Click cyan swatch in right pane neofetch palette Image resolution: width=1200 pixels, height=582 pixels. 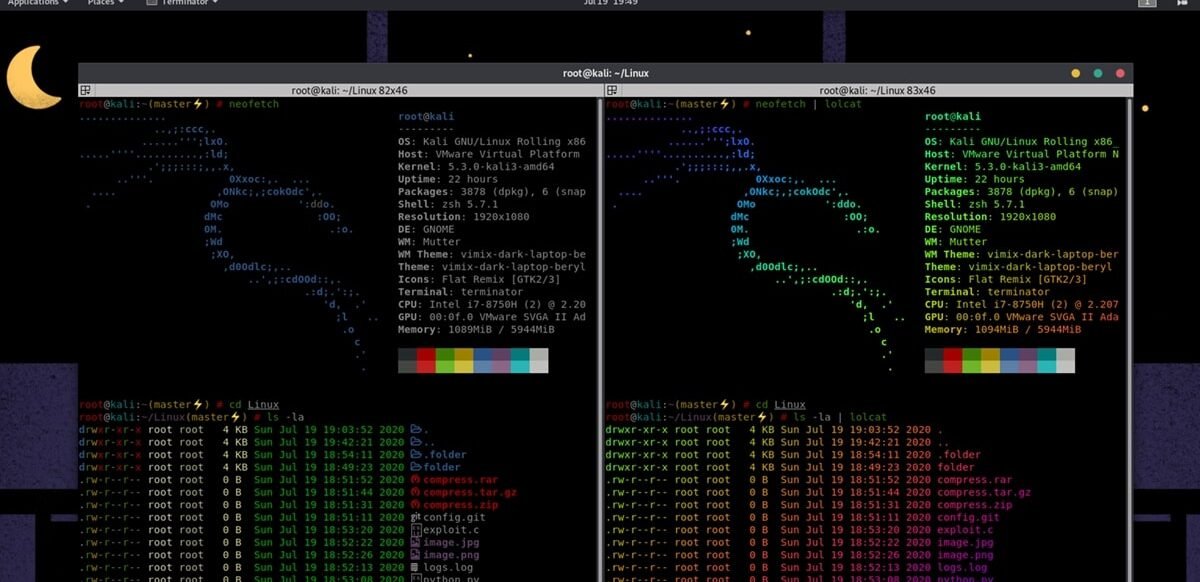(1047, 360)
